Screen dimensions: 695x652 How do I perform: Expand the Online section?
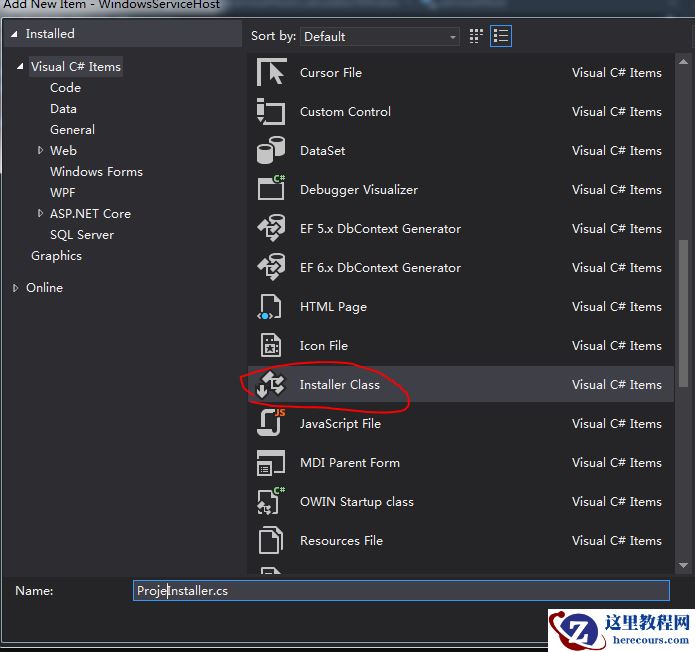pos(16,288)
